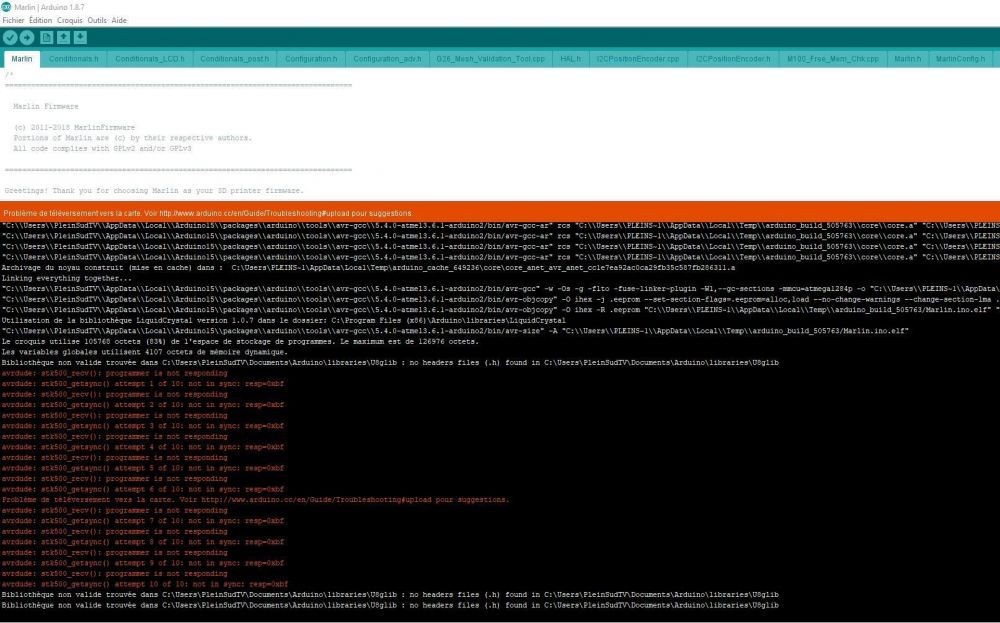Viewport: 1000px width, 623px height.
Task: Switch to the Configuration.h tab
Action: point(311,59)
